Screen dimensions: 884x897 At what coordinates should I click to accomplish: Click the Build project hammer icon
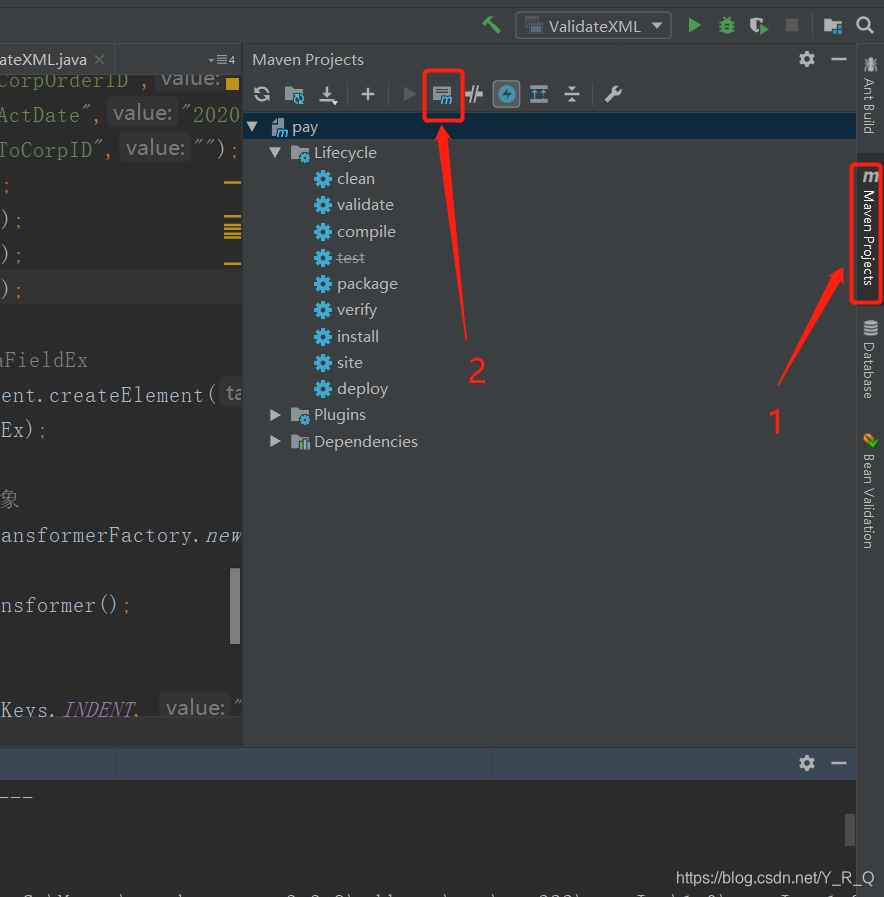[x=491, y=25]
